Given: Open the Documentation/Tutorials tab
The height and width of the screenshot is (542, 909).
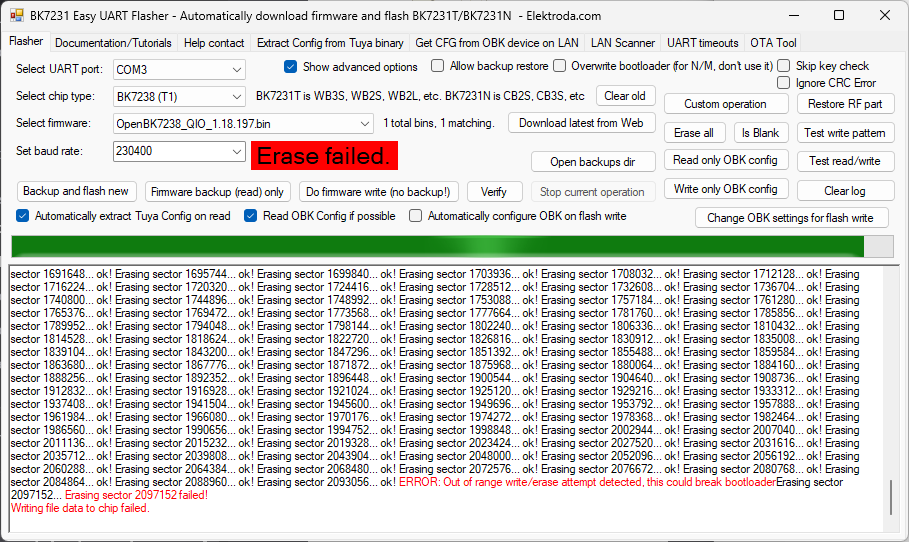Looking at the screenshot, I should [113, 43].
